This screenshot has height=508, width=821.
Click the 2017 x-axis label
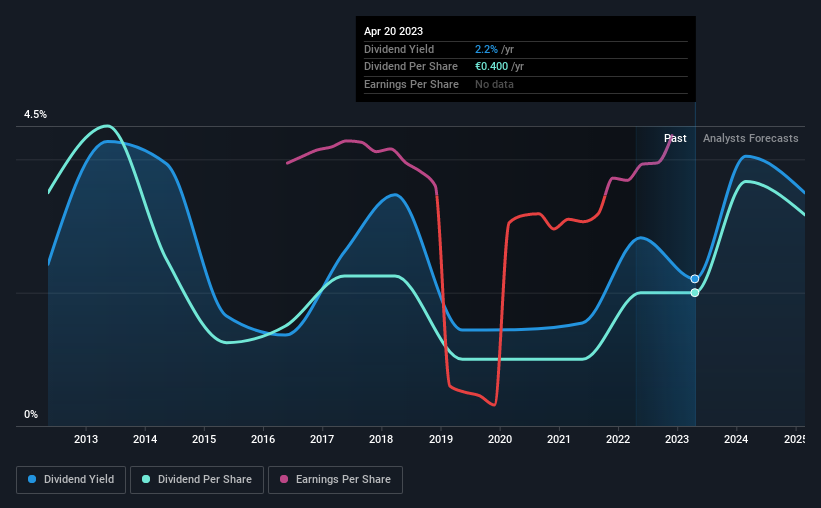(x=322, y=439)
